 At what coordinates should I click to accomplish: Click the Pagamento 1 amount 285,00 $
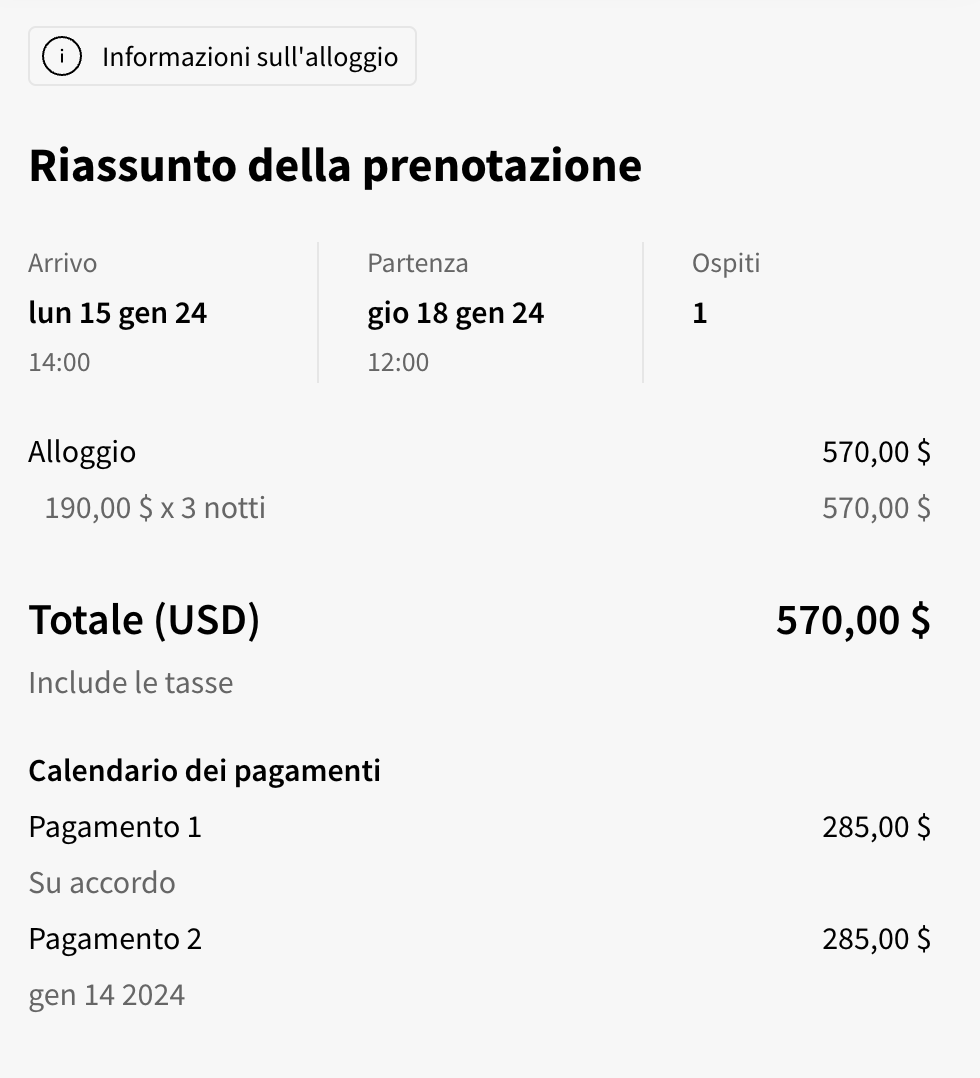click(x=876, y=827)
